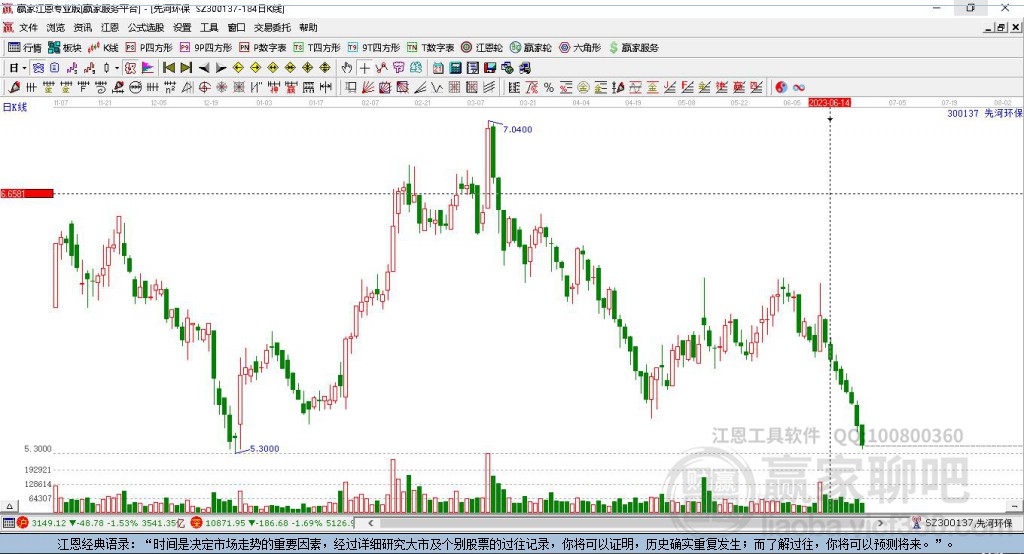Open the P四方形 square tool

149,48
